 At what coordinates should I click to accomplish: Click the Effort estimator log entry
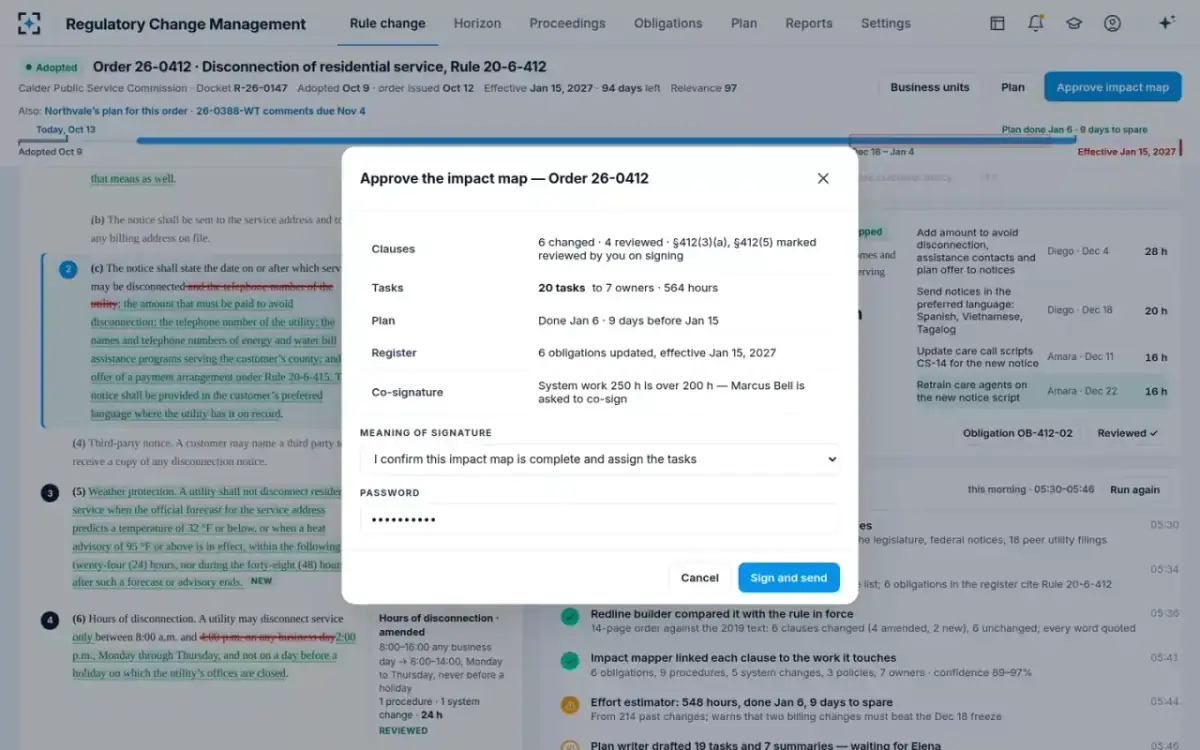point(870,709)
